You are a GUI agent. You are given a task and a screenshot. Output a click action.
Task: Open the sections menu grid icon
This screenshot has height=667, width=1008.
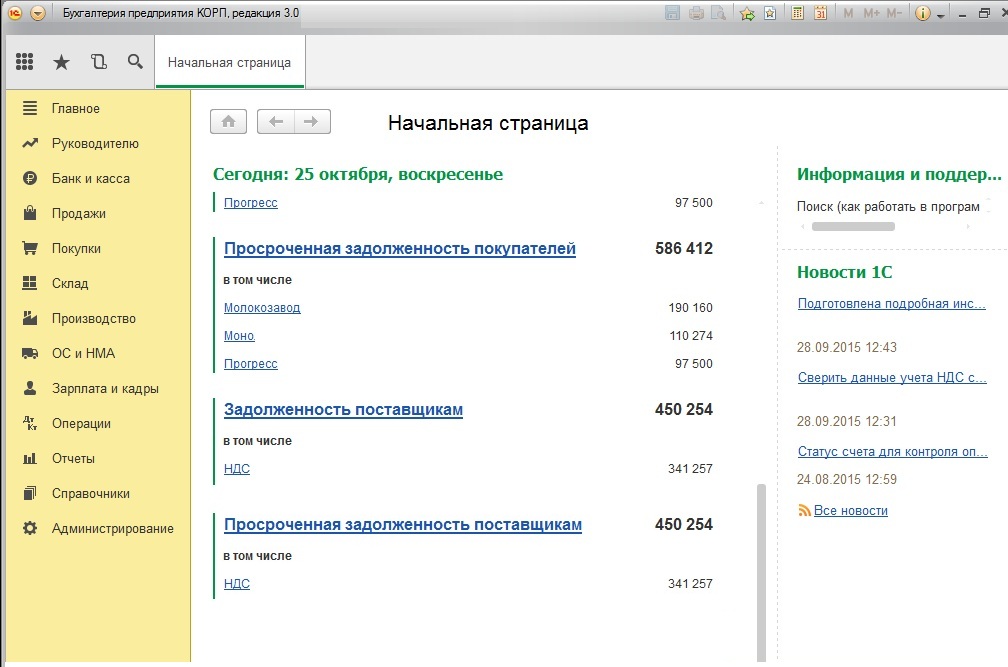point(24,62)
